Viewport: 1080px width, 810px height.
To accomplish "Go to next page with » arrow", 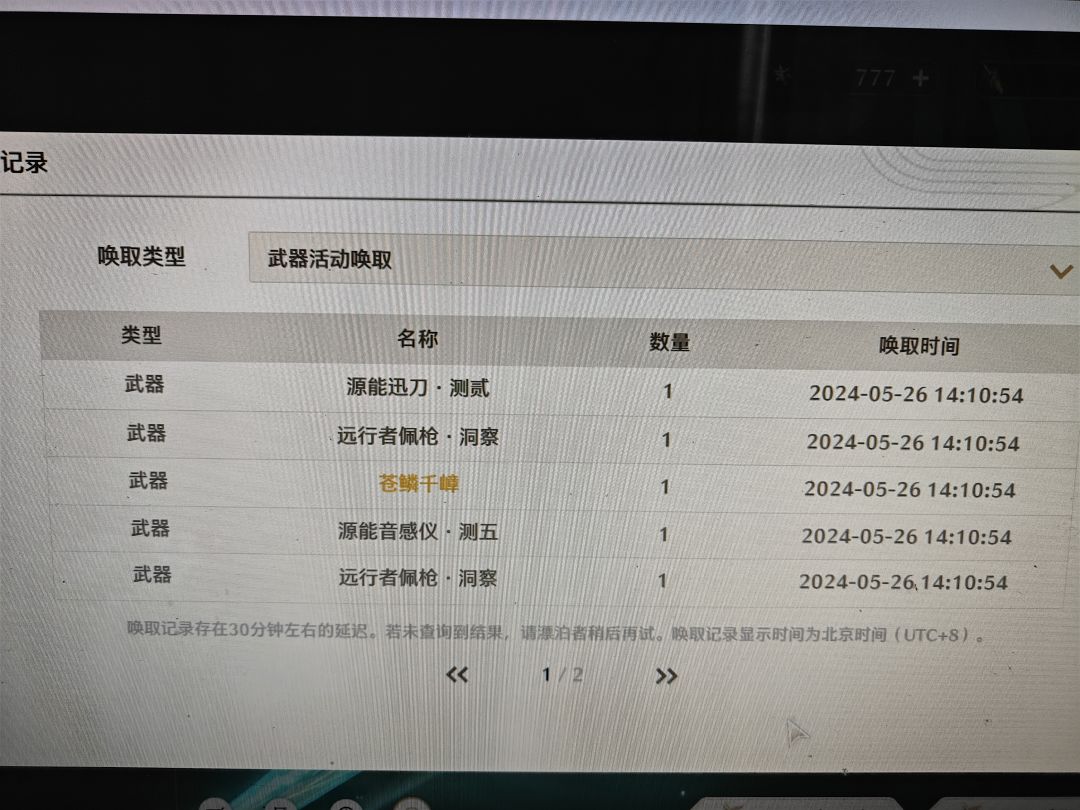I will (x=666, y=676).
